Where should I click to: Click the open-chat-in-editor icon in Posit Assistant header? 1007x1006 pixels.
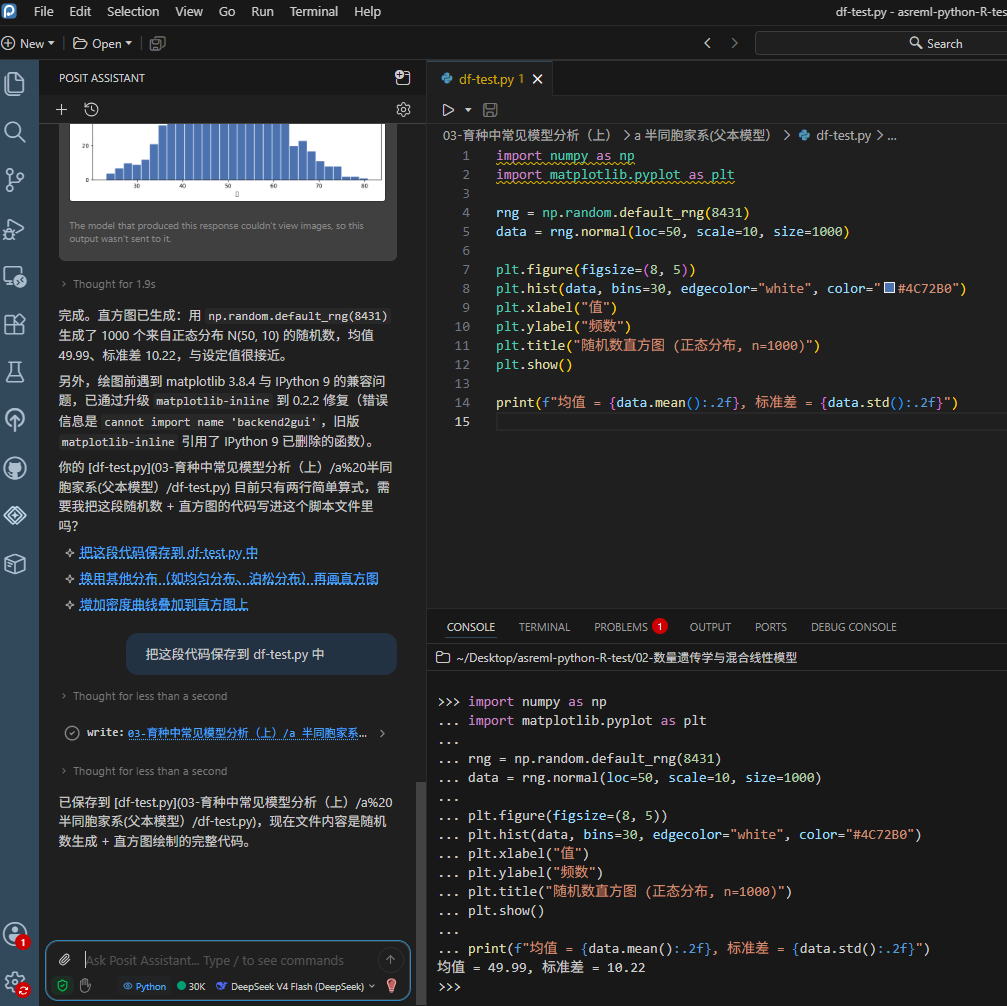click(x=403, y=78)
